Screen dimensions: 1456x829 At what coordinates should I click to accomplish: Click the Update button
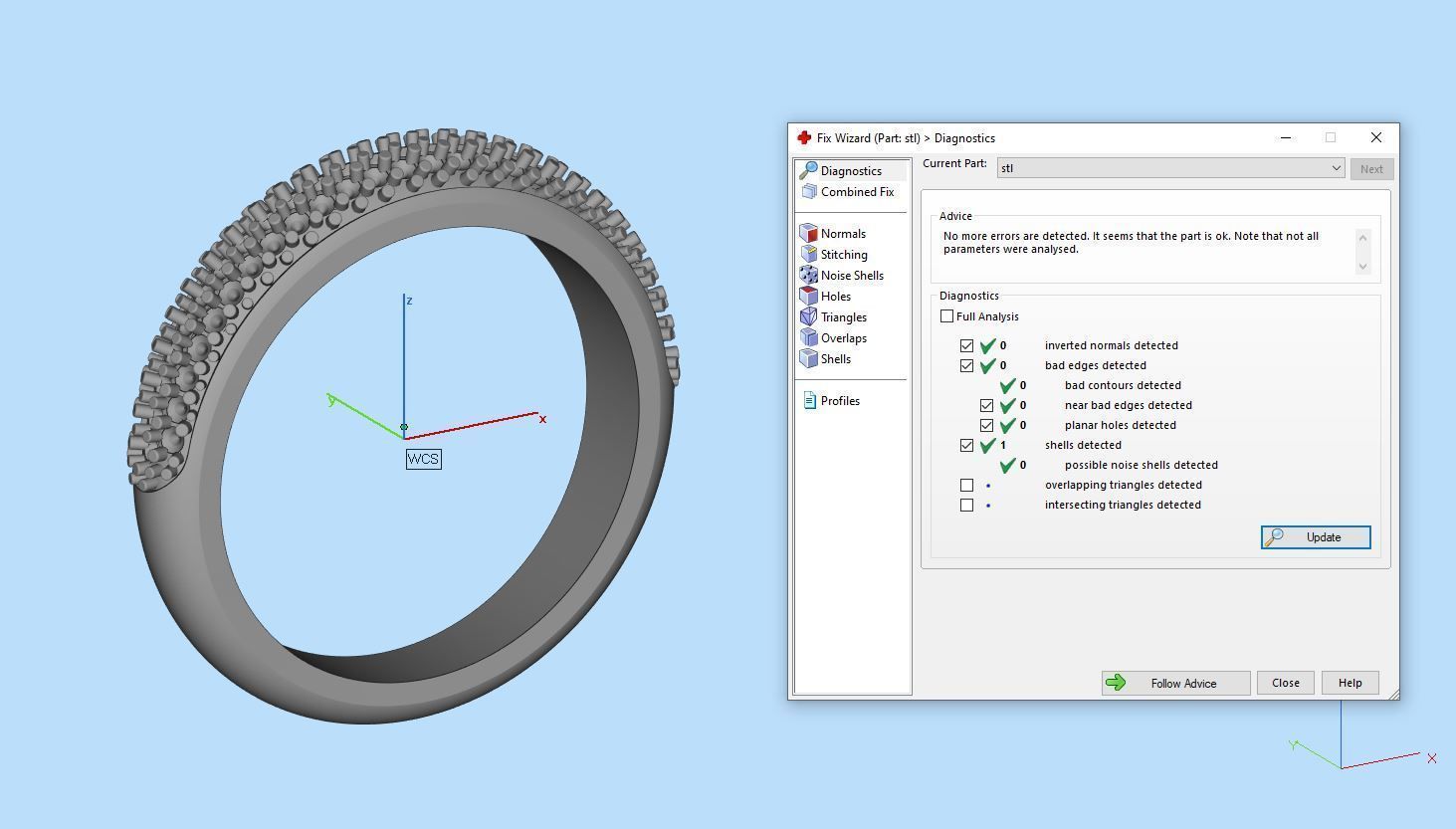(1316, 537)
